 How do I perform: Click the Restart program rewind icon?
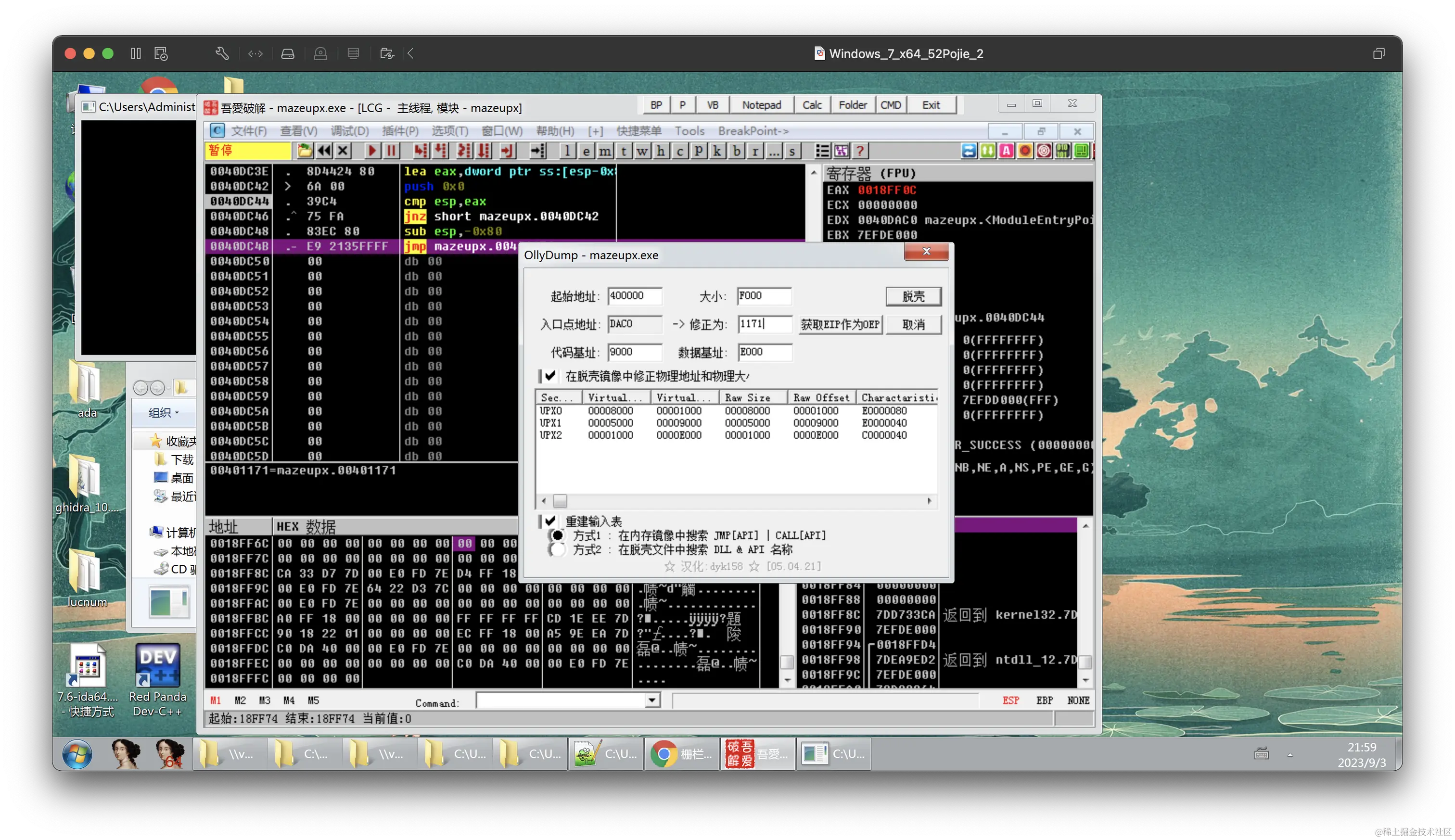324,151
